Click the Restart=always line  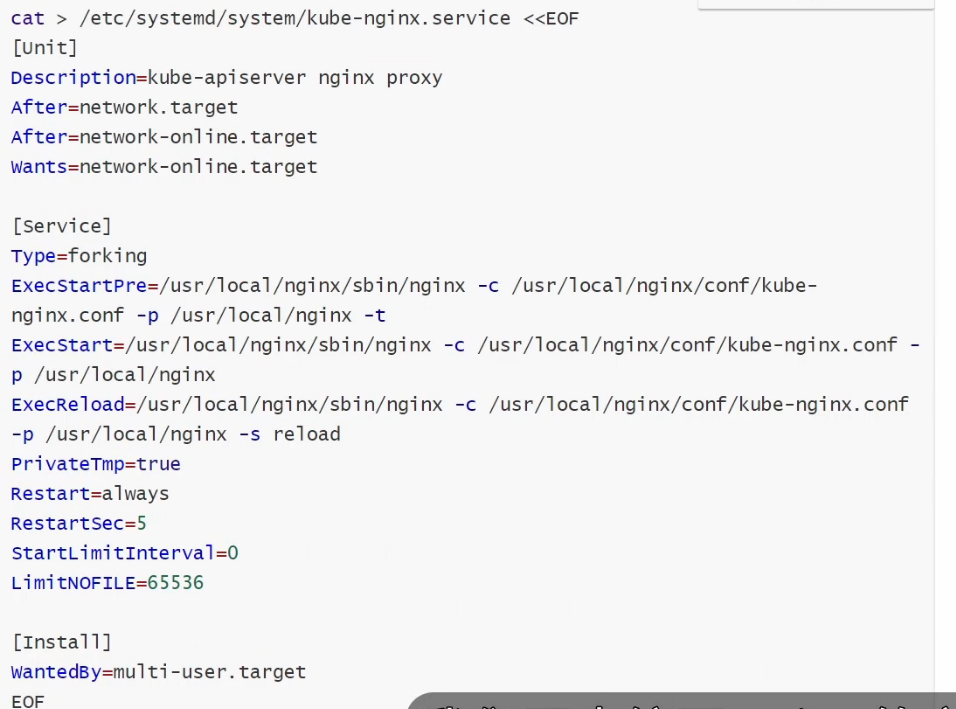[x=90, y=494]
